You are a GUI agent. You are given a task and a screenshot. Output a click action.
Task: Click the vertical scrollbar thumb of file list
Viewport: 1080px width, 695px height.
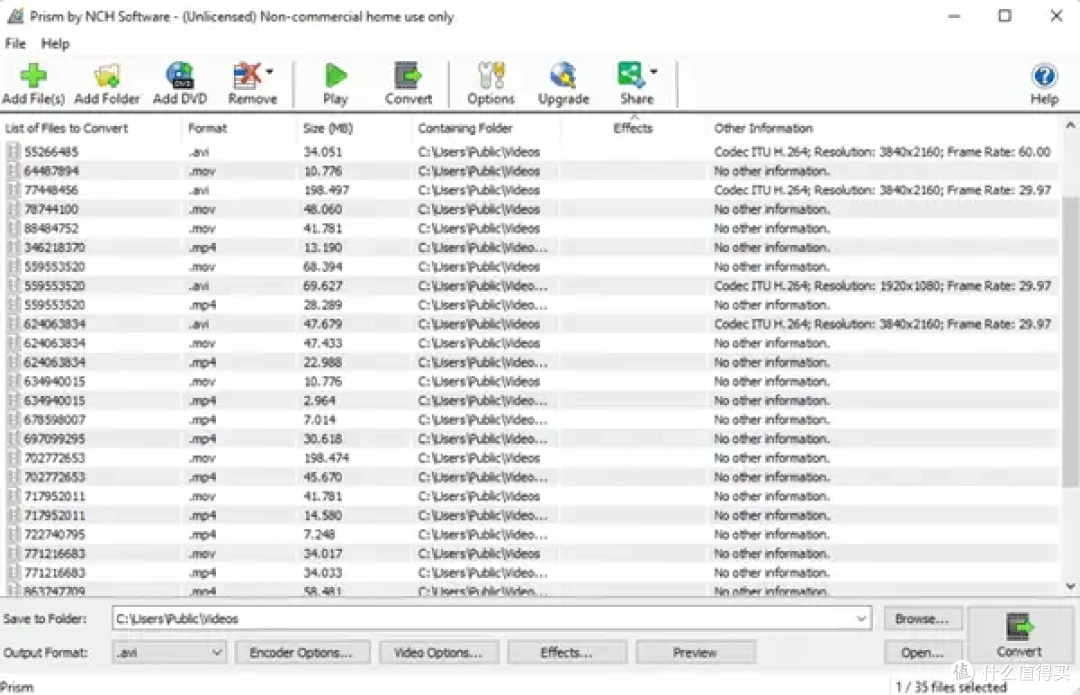(x=1070, y=341)
